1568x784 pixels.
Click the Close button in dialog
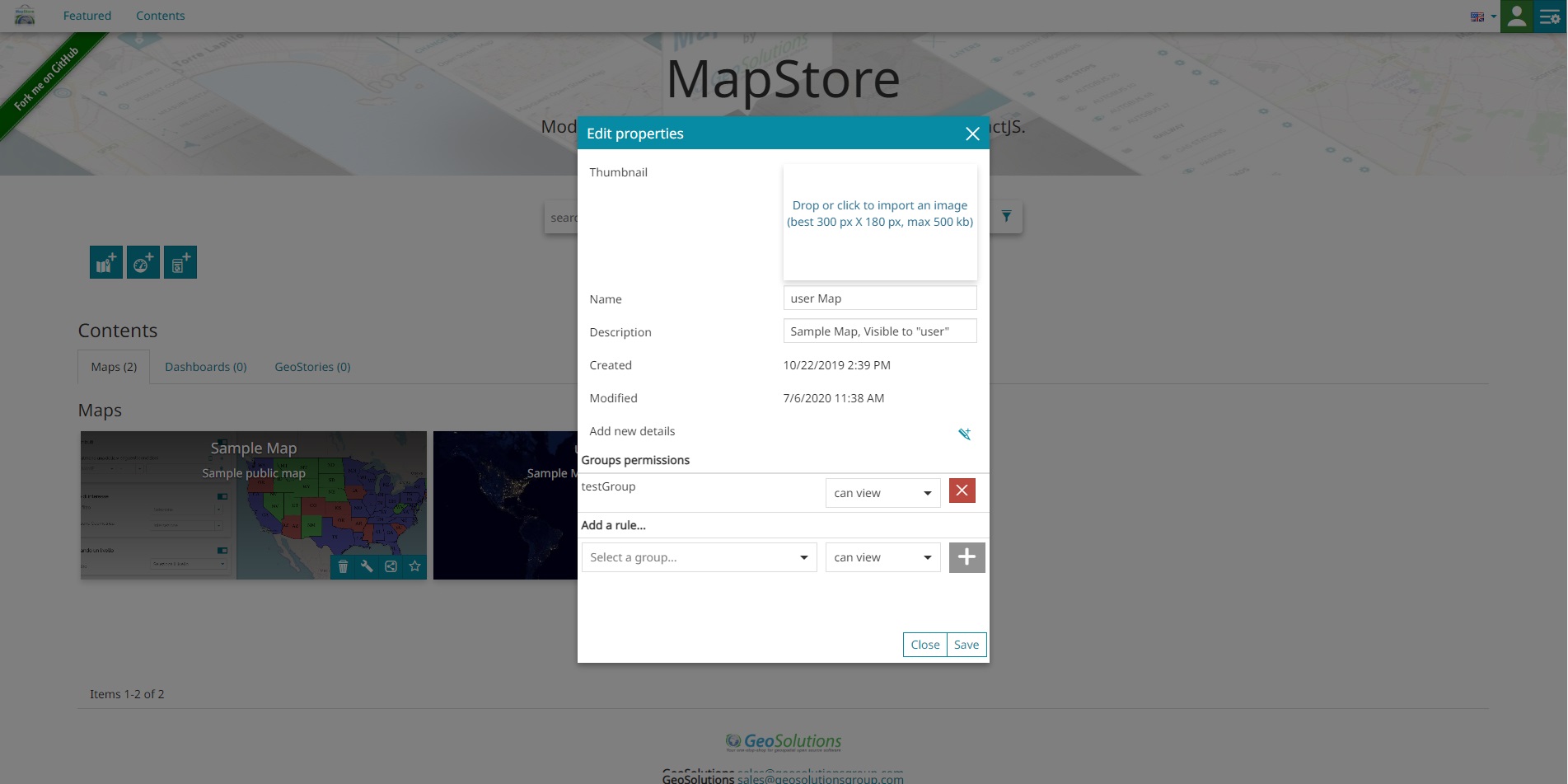coord(925,645)
